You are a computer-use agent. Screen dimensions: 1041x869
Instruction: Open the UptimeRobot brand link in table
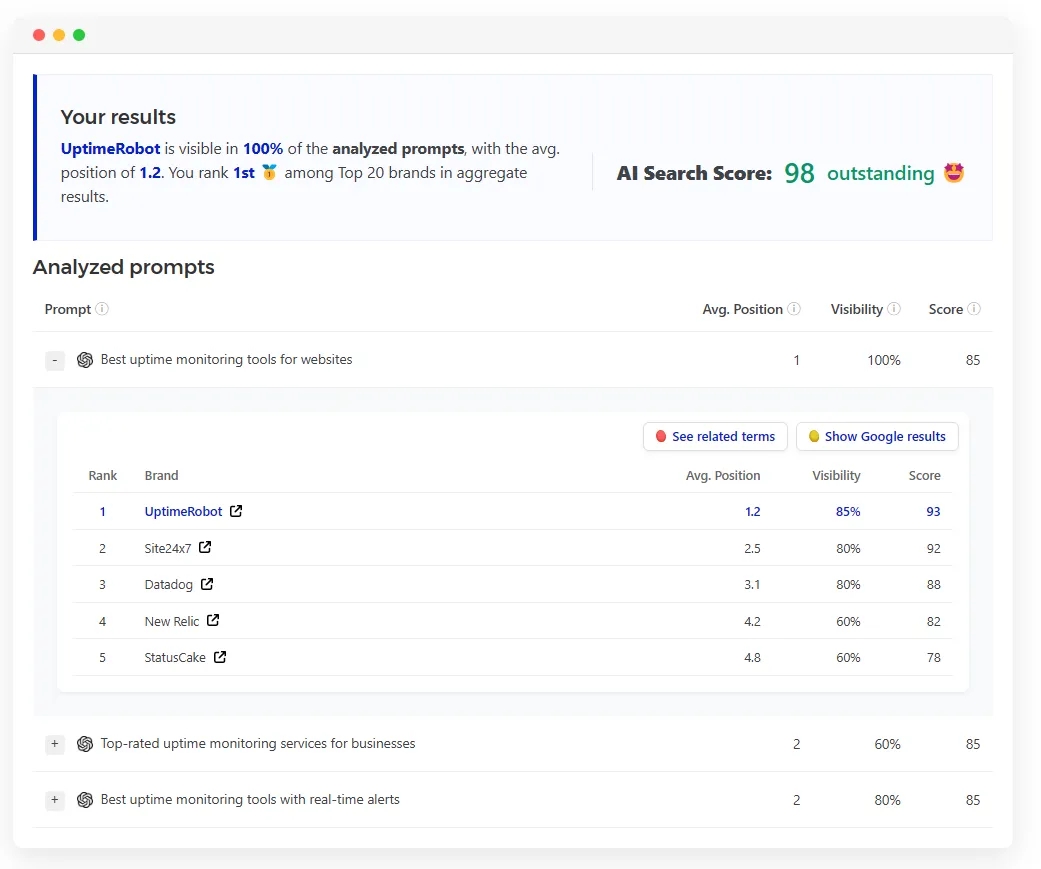183,511
